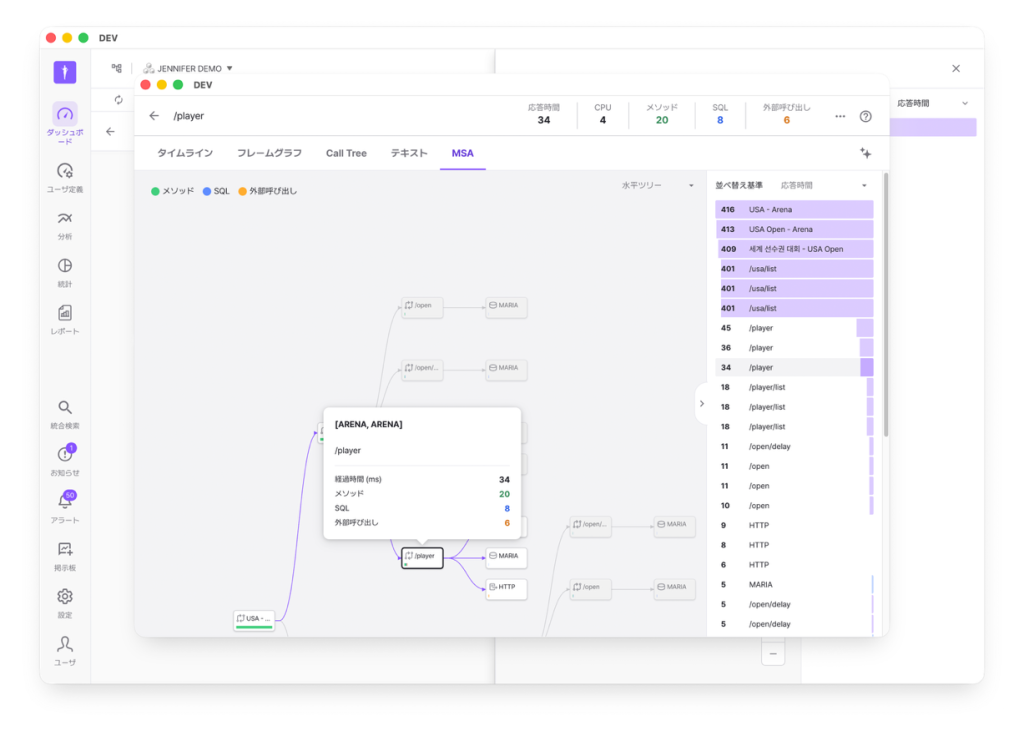Switch to the timeline tab

185,153
